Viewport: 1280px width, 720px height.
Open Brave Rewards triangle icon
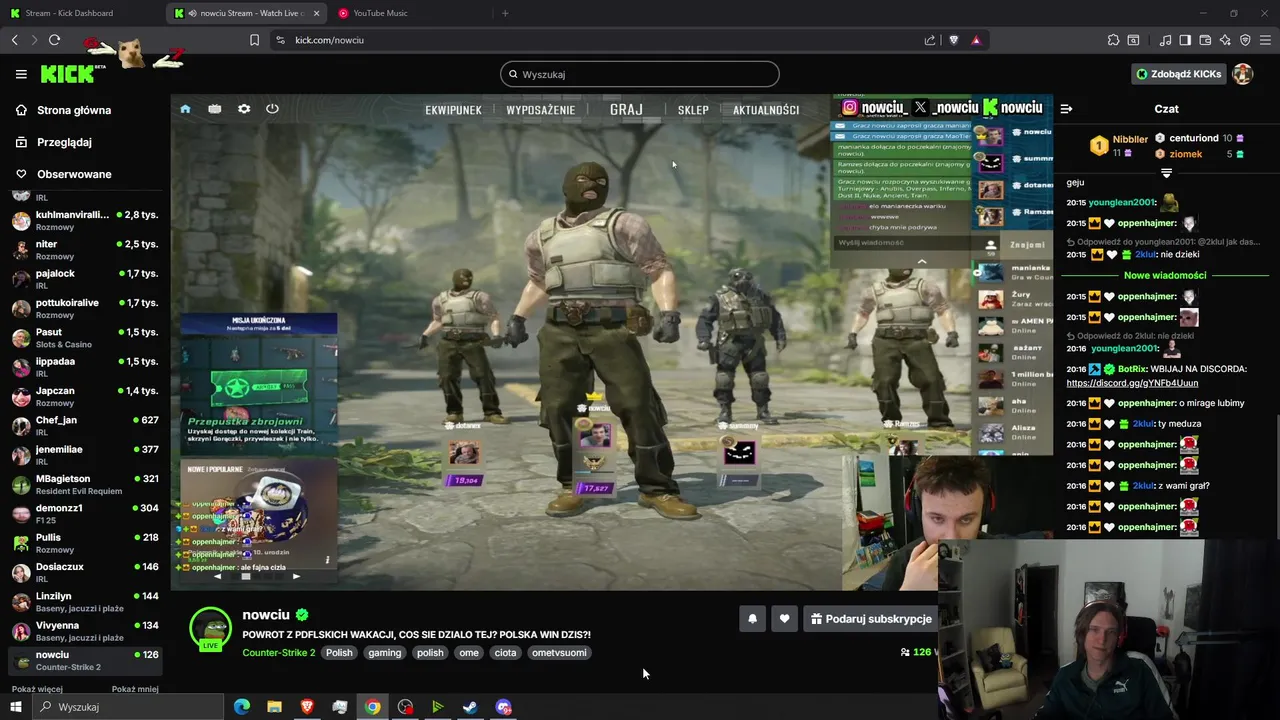pos(976,40)
